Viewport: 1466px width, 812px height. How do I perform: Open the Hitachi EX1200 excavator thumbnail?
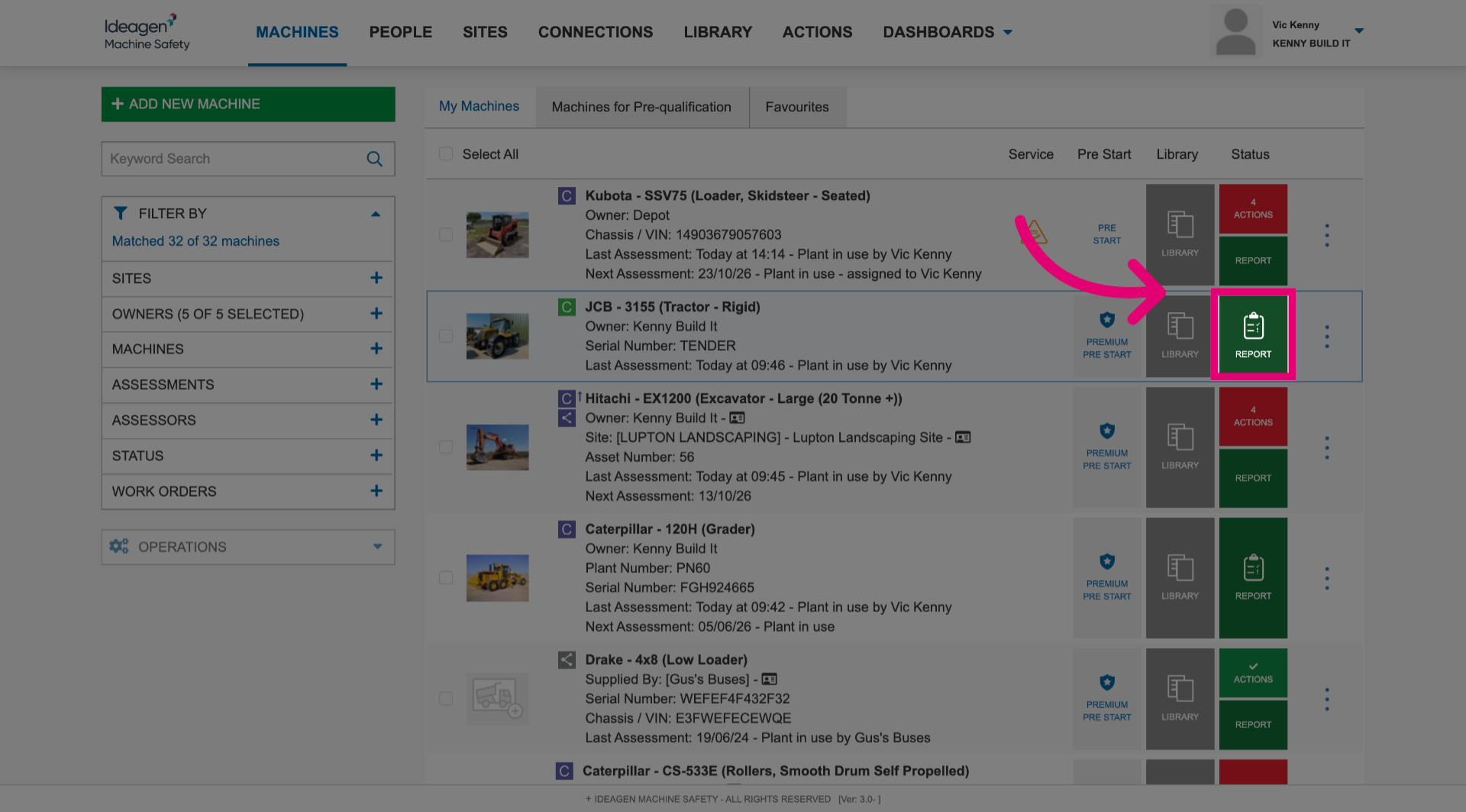(x=497, y=447)
